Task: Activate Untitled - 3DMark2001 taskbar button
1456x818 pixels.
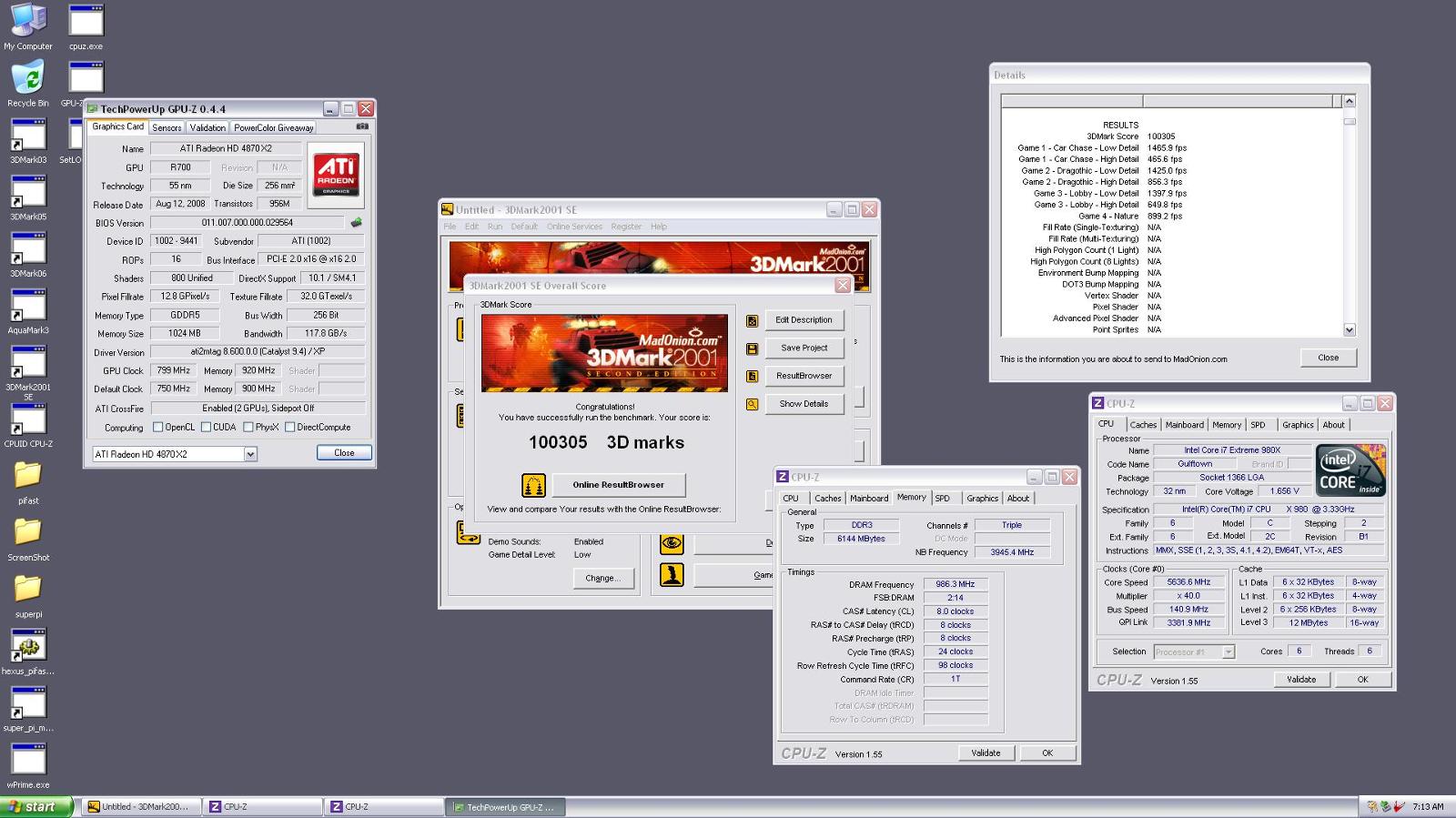Action: pos(141,807)
